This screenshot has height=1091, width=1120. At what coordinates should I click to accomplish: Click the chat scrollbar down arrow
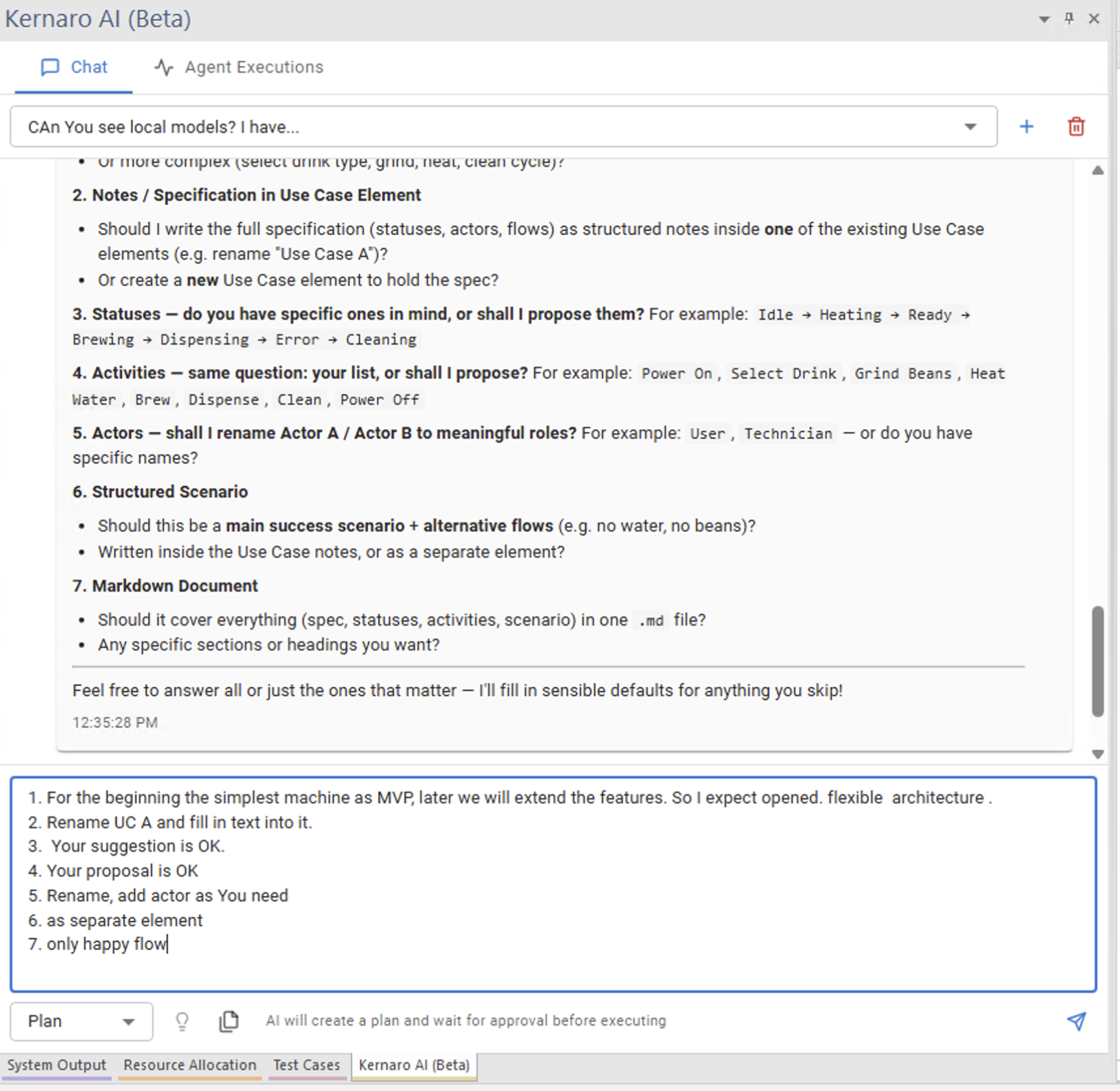pos(1098,754)
